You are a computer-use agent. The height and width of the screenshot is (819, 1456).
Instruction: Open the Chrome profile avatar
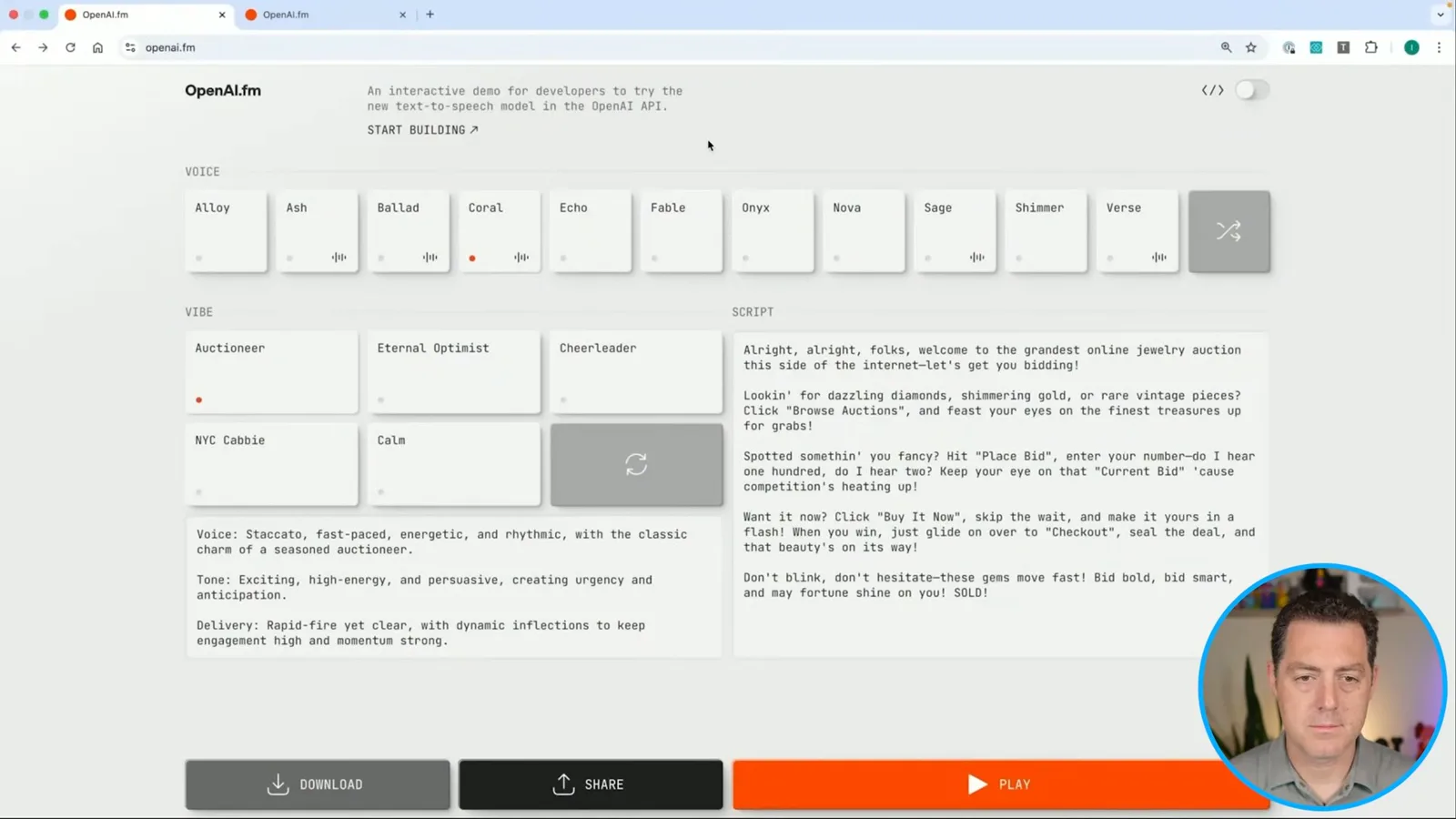pos(1411,47)
